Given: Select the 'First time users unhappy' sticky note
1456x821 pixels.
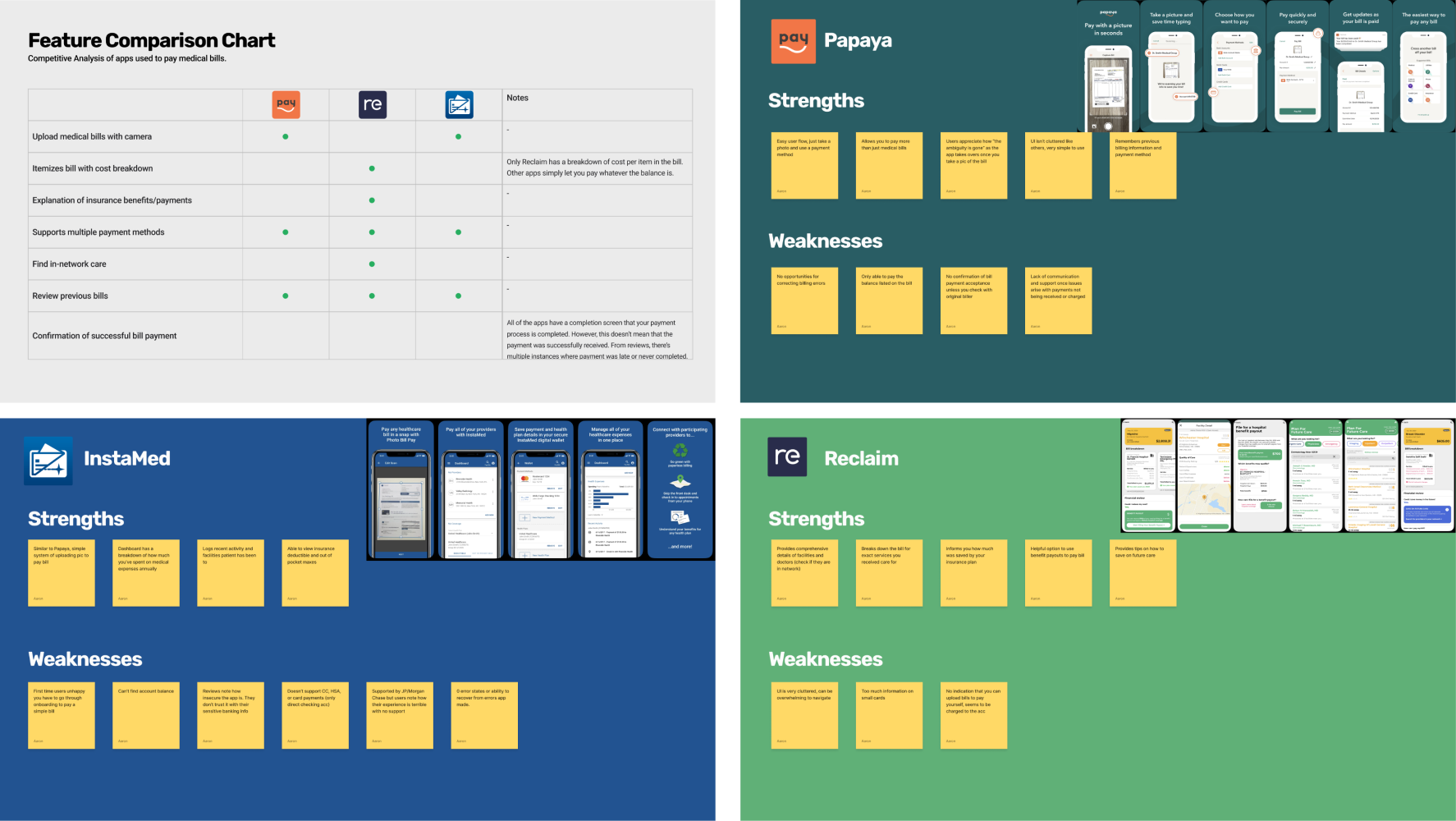Looking at the screenshot, I should click(x=62, y=715).
